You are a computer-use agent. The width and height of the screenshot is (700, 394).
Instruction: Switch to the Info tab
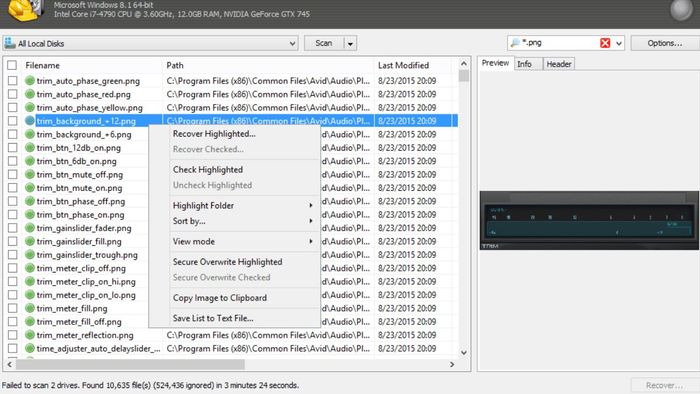528,64
